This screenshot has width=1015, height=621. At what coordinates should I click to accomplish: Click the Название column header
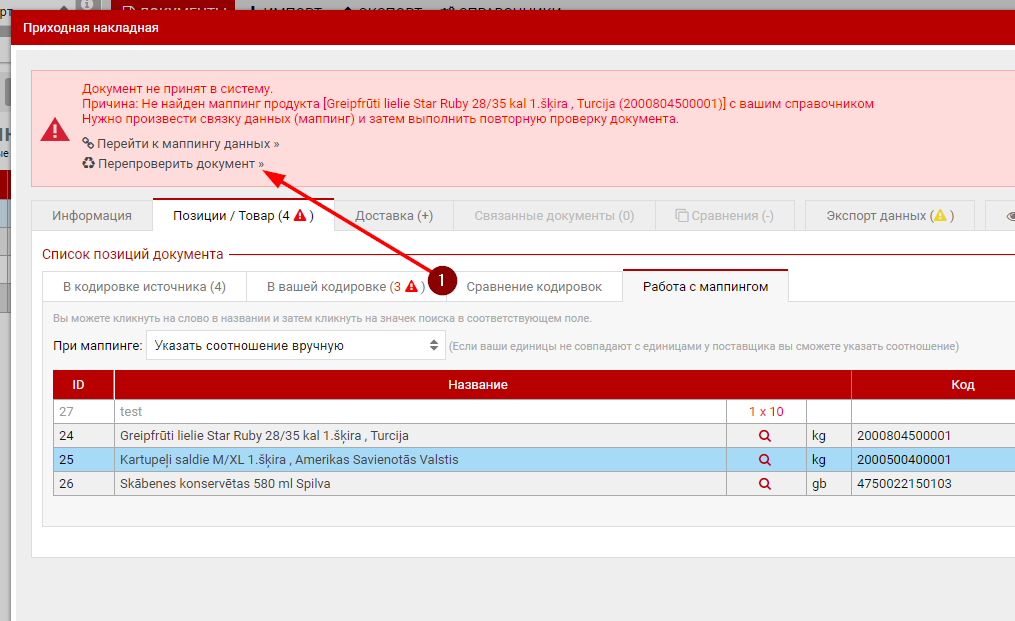point(478,385)
